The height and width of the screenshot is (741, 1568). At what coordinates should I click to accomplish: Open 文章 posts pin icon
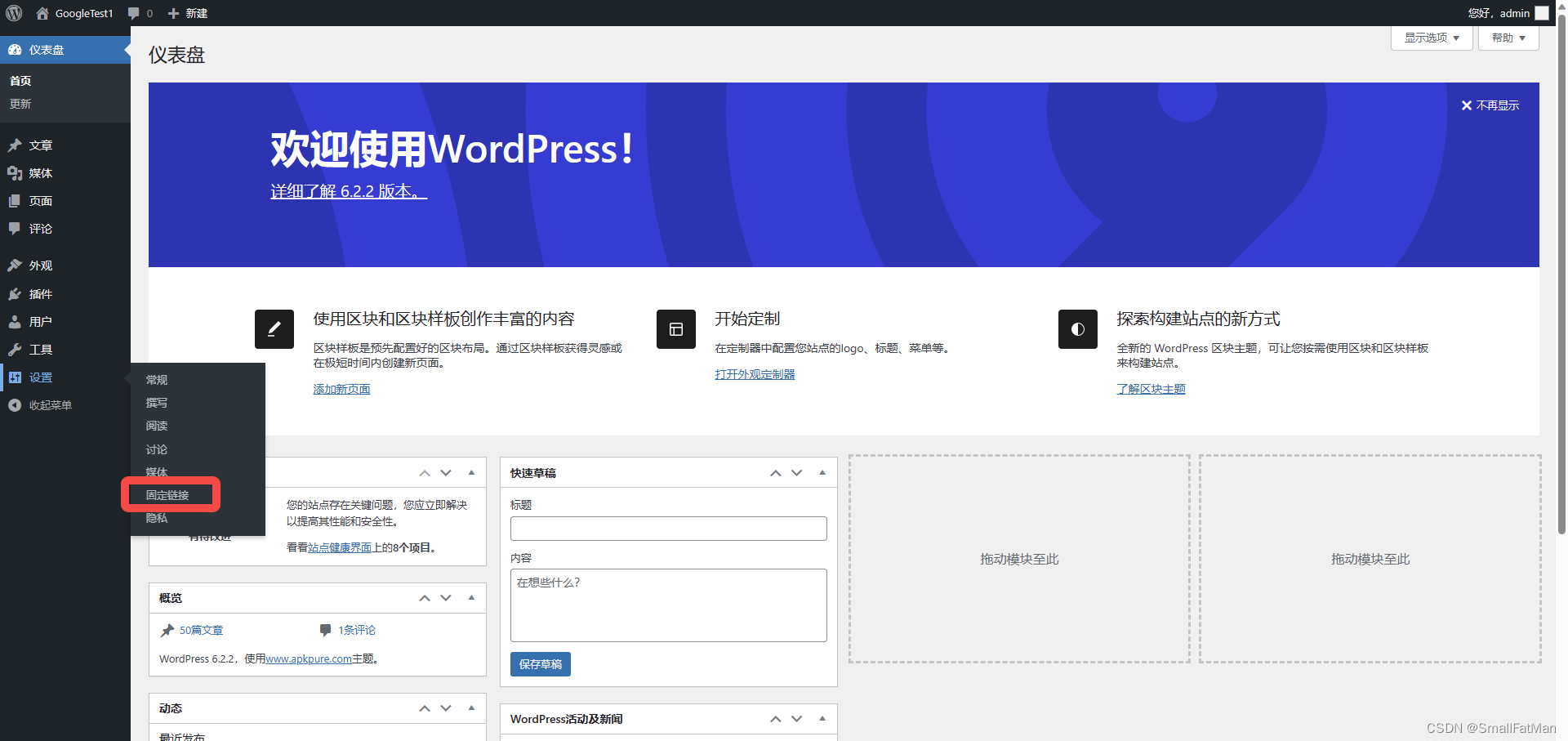click(x=15, y=145)
